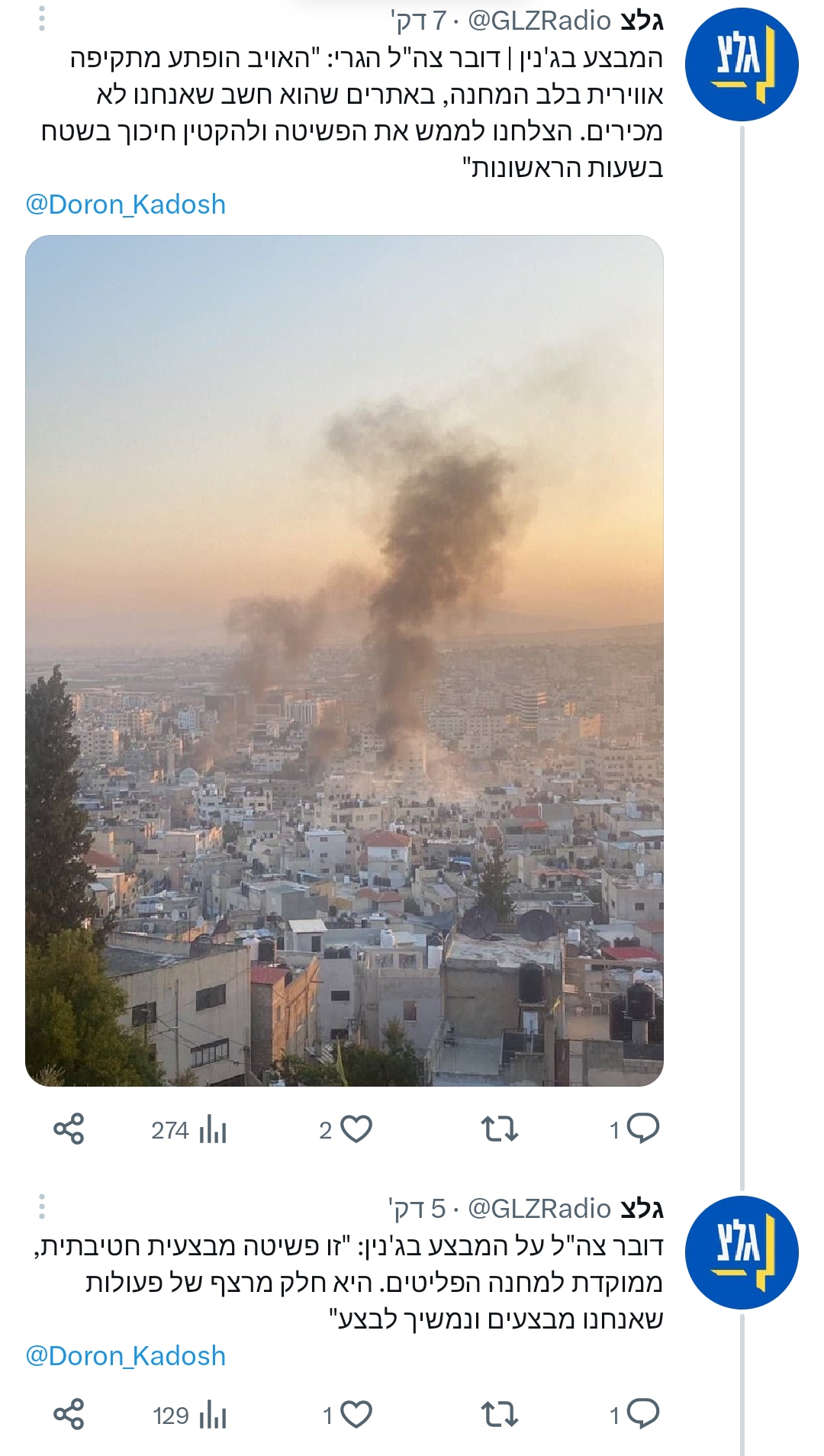Screen dimensions: 824x1456
Task: Reply to the second tweet
Action: tap(642, 1415)
